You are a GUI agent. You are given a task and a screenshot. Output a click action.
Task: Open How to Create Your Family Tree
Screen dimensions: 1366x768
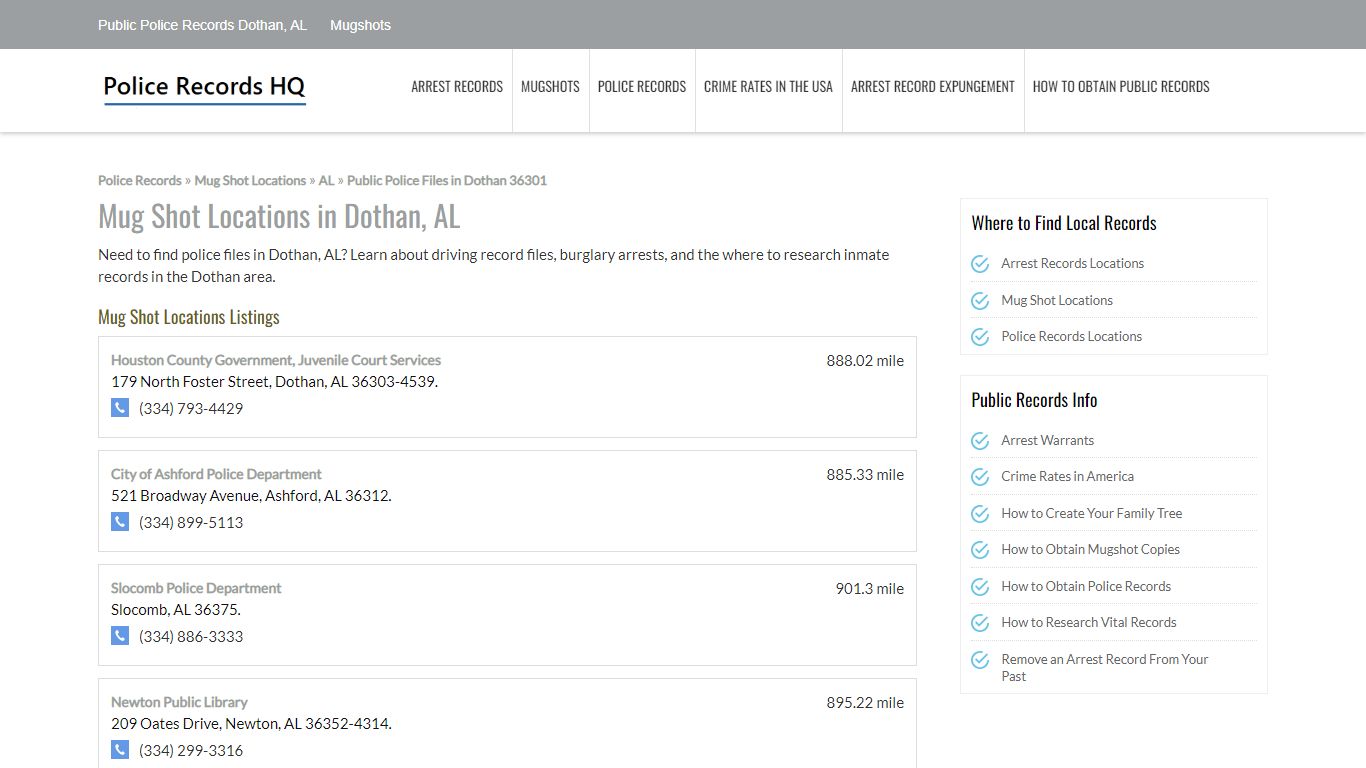1091,514
